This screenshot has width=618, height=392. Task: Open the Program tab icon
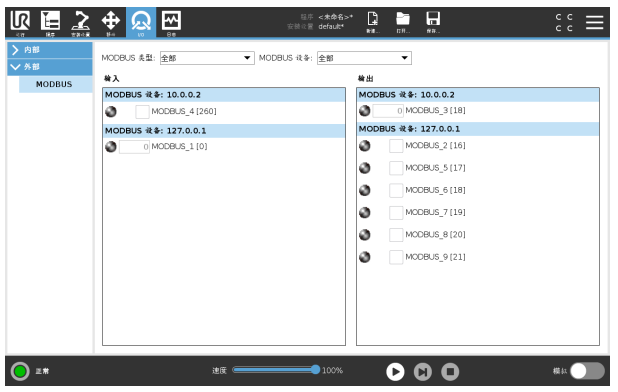(x=50, y=22)
